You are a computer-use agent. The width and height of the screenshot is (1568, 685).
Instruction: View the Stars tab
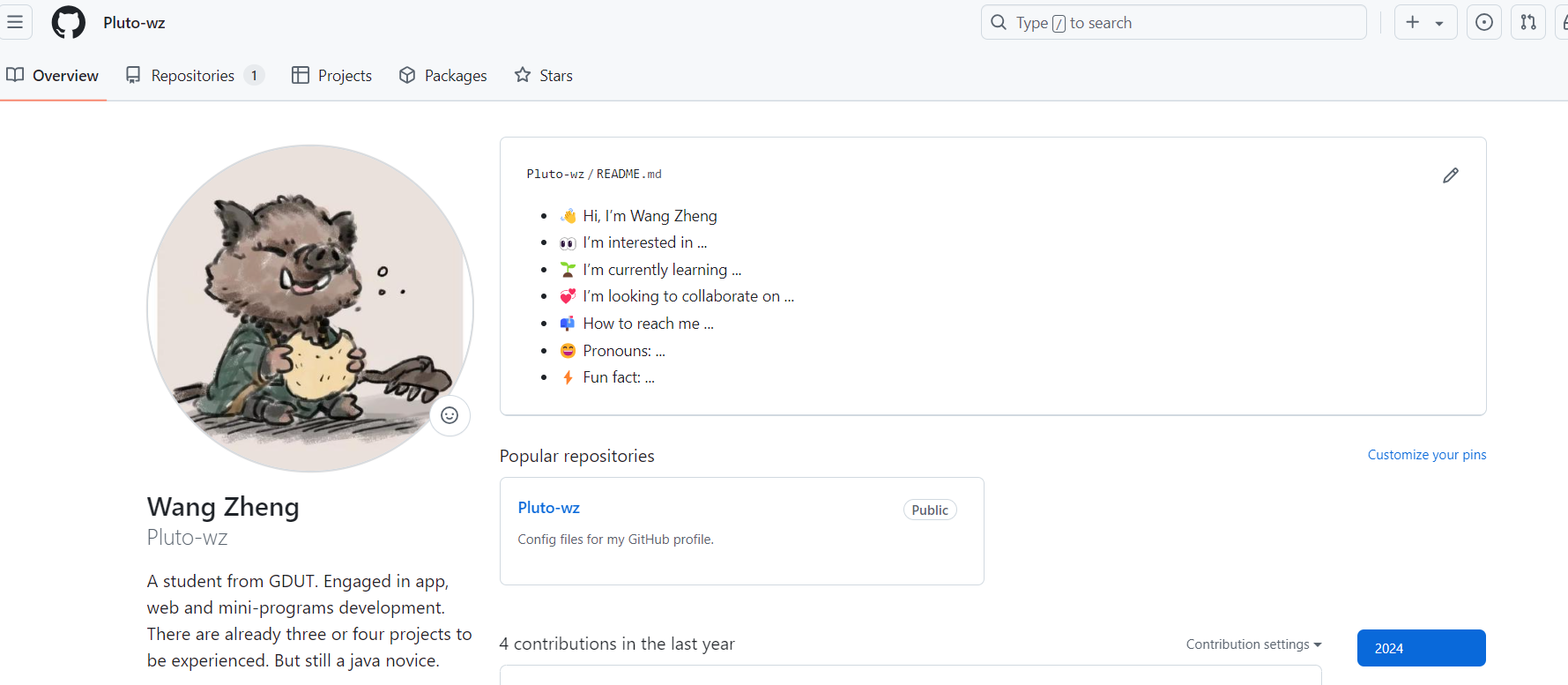tap(544, 76)
